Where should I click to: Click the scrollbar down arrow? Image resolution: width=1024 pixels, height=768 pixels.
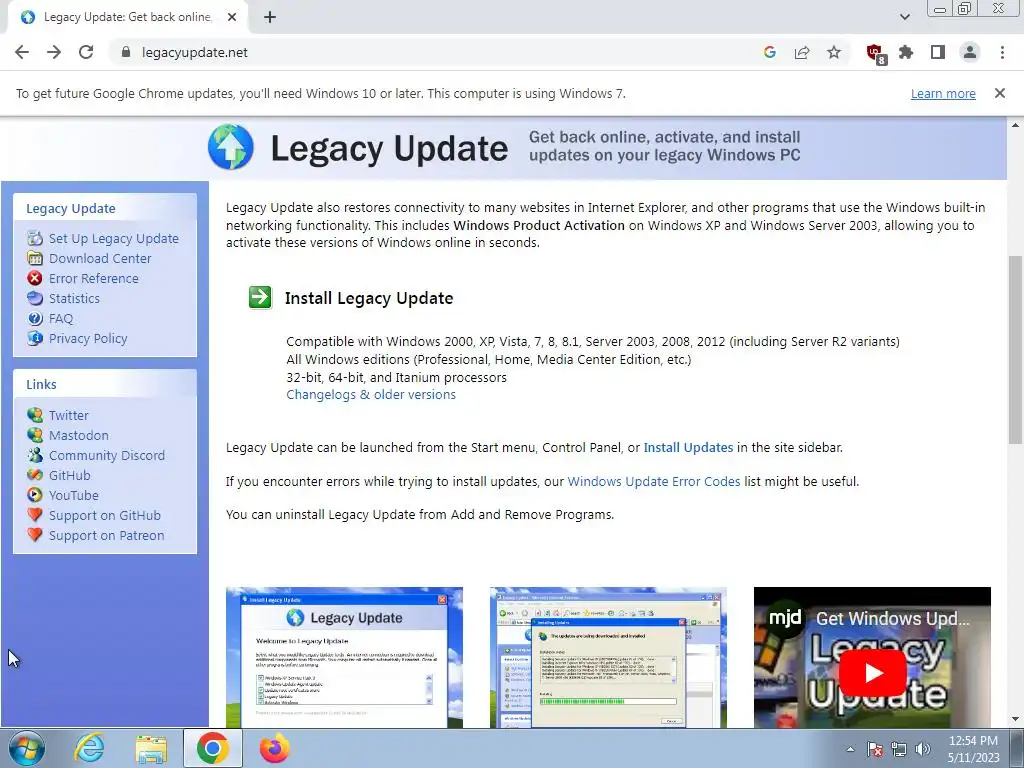pyautogui.click(x=1015, y=720)
